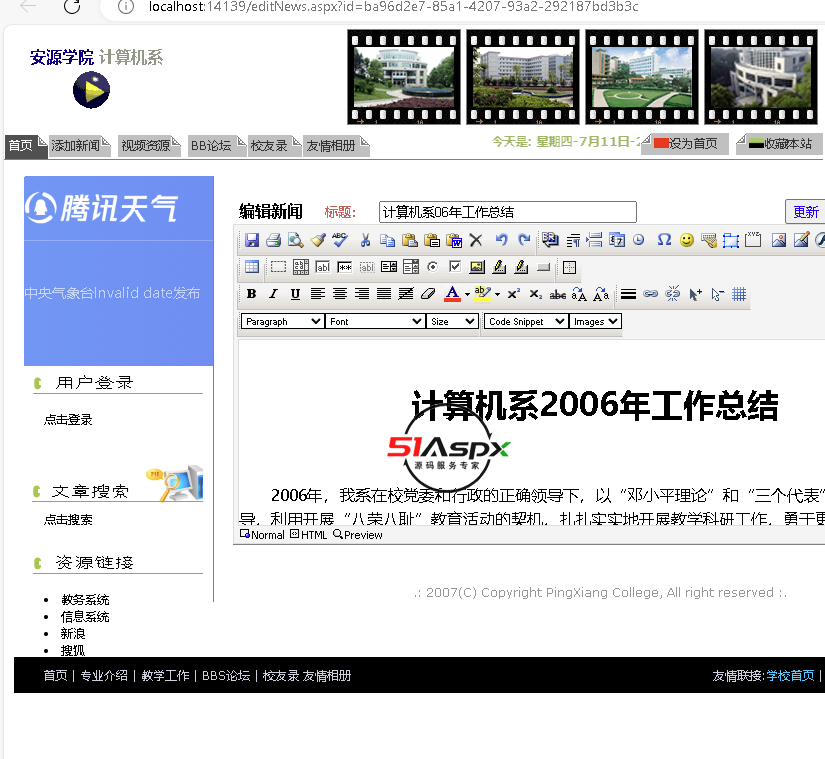This screenshot has height=759, width=825.
Task: Click the 点击登录 link
Action: tap(68, 420)
